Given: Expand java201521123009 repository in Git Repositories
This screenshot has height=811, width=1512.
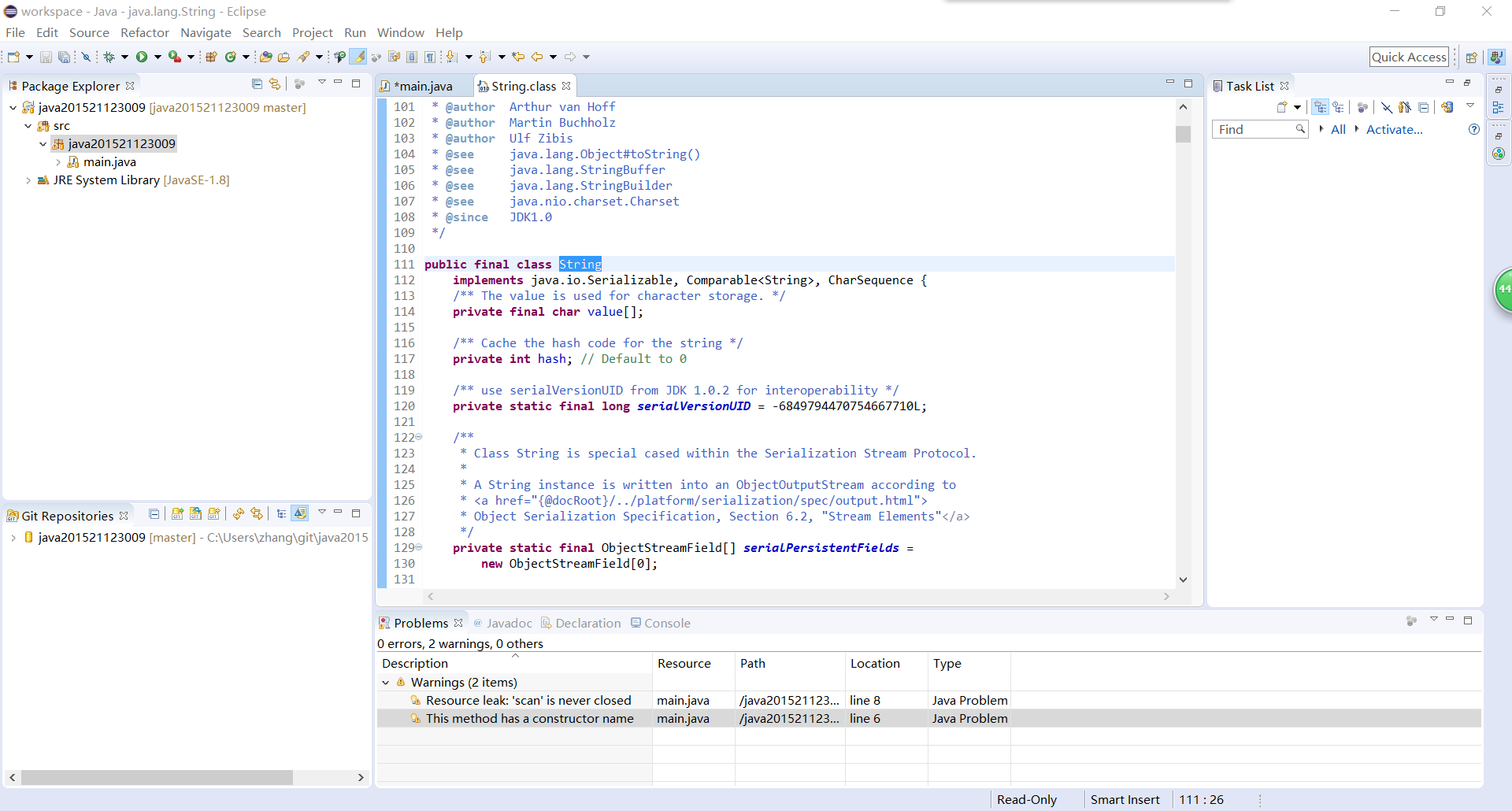Looking at the screenshot, I should [x=13, y=538].
